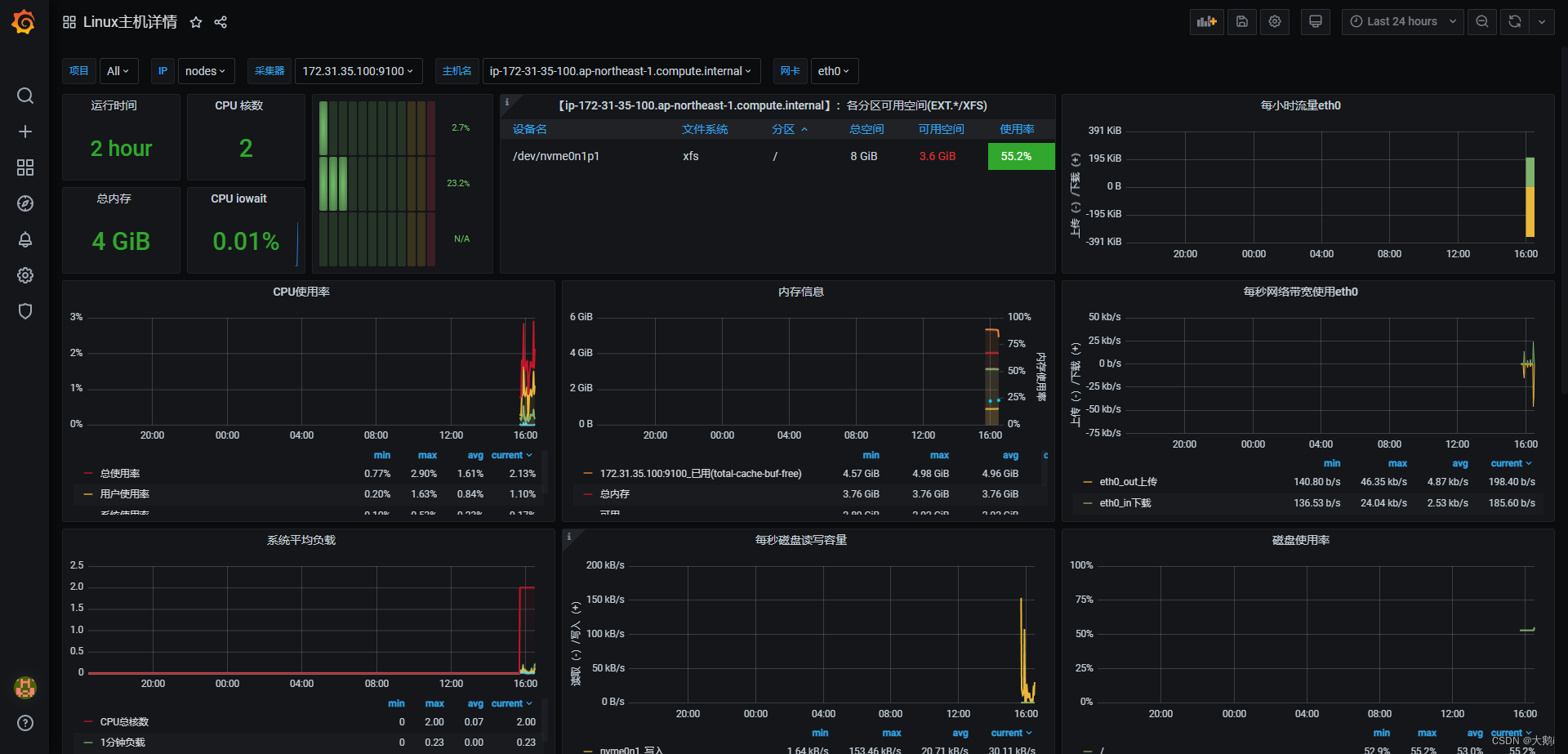Screen dimensions: 1568x754
Task: Click info icon on partition space panel
Action: click(x=507, y=102)
